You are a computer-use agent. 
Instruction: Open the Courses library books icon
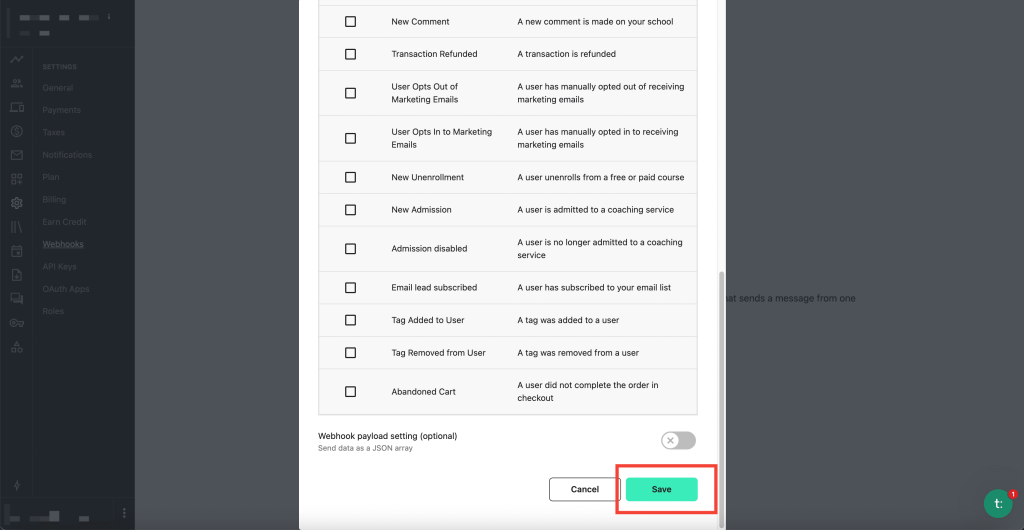[17, 227]
